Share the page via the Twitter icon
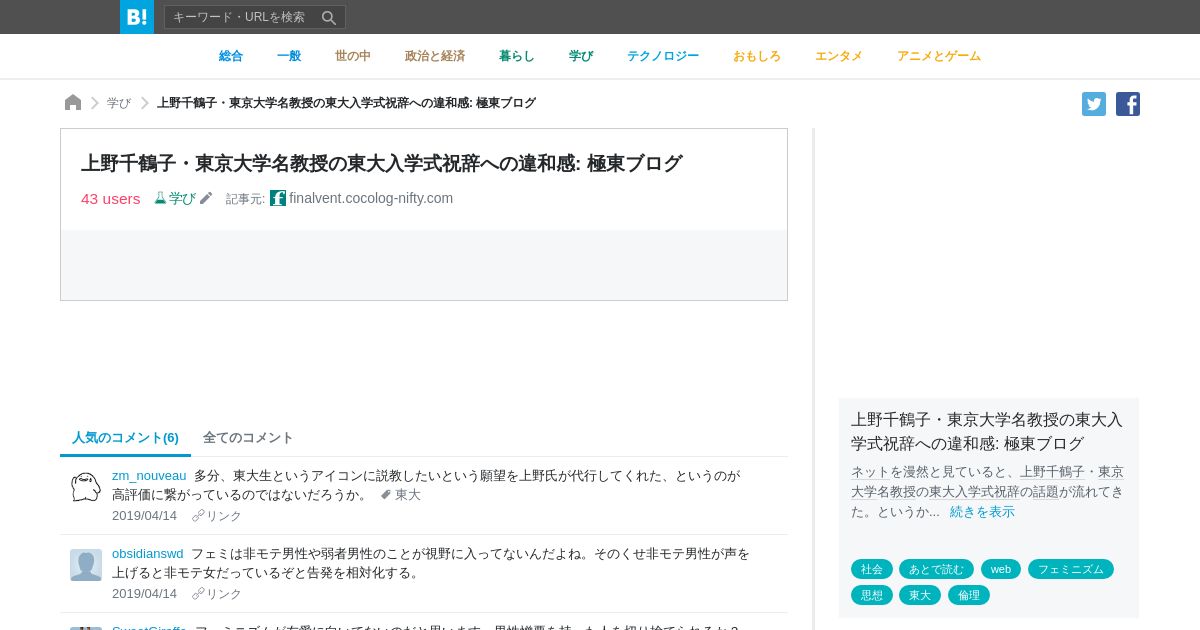Screen dimensions: 1200x630 point(1094,104)
